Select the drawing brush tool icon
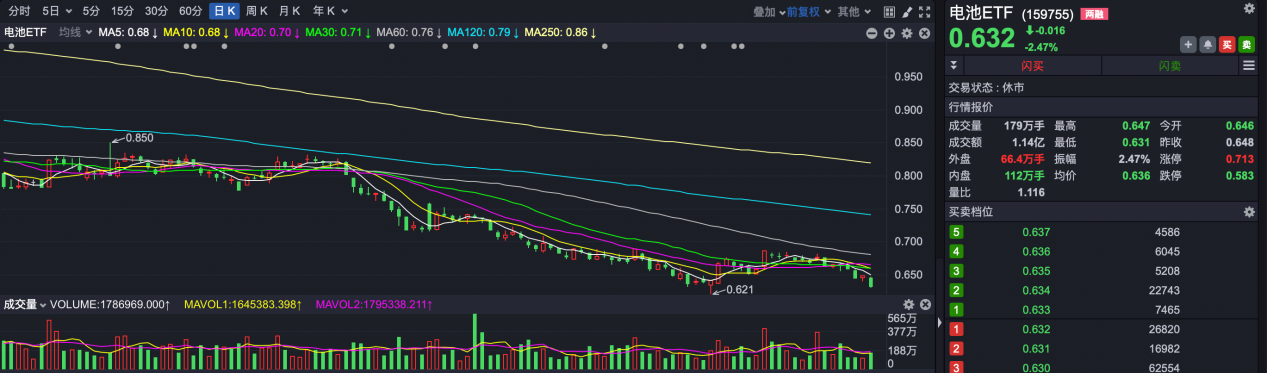The height and width of the screenshot is (373, 1267). pos(905,12)
